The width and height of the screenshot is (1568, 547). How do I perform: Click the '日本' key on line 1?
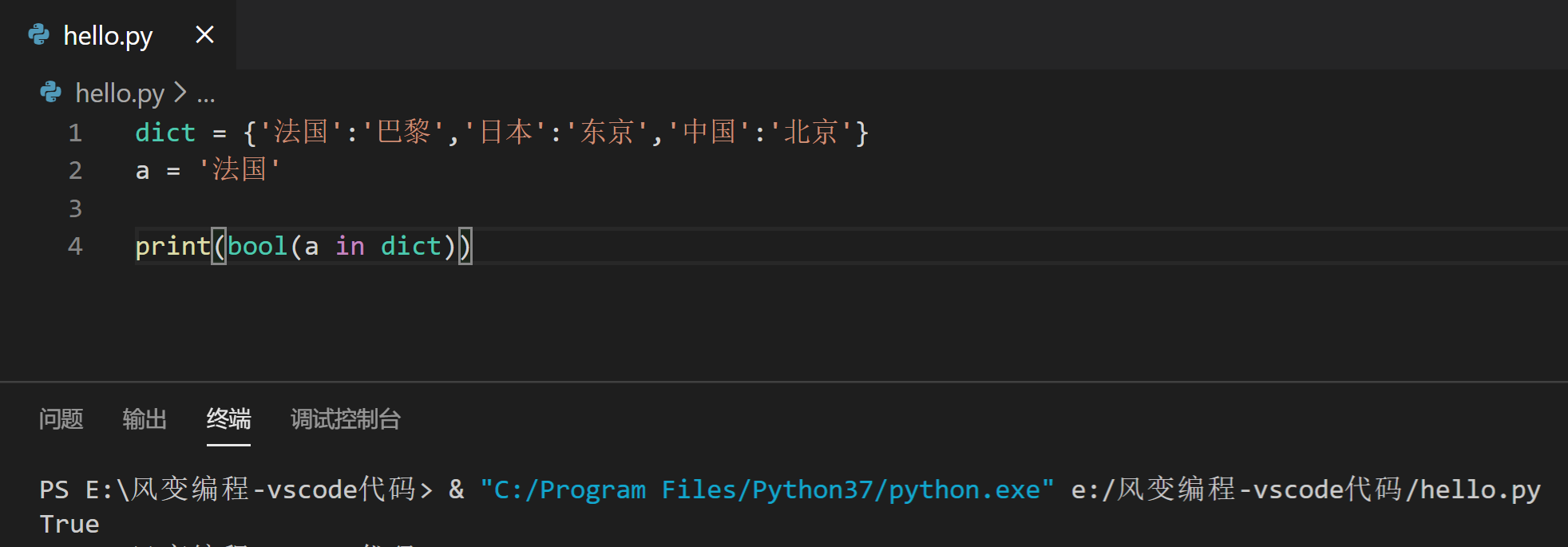(x=505, y=133)
